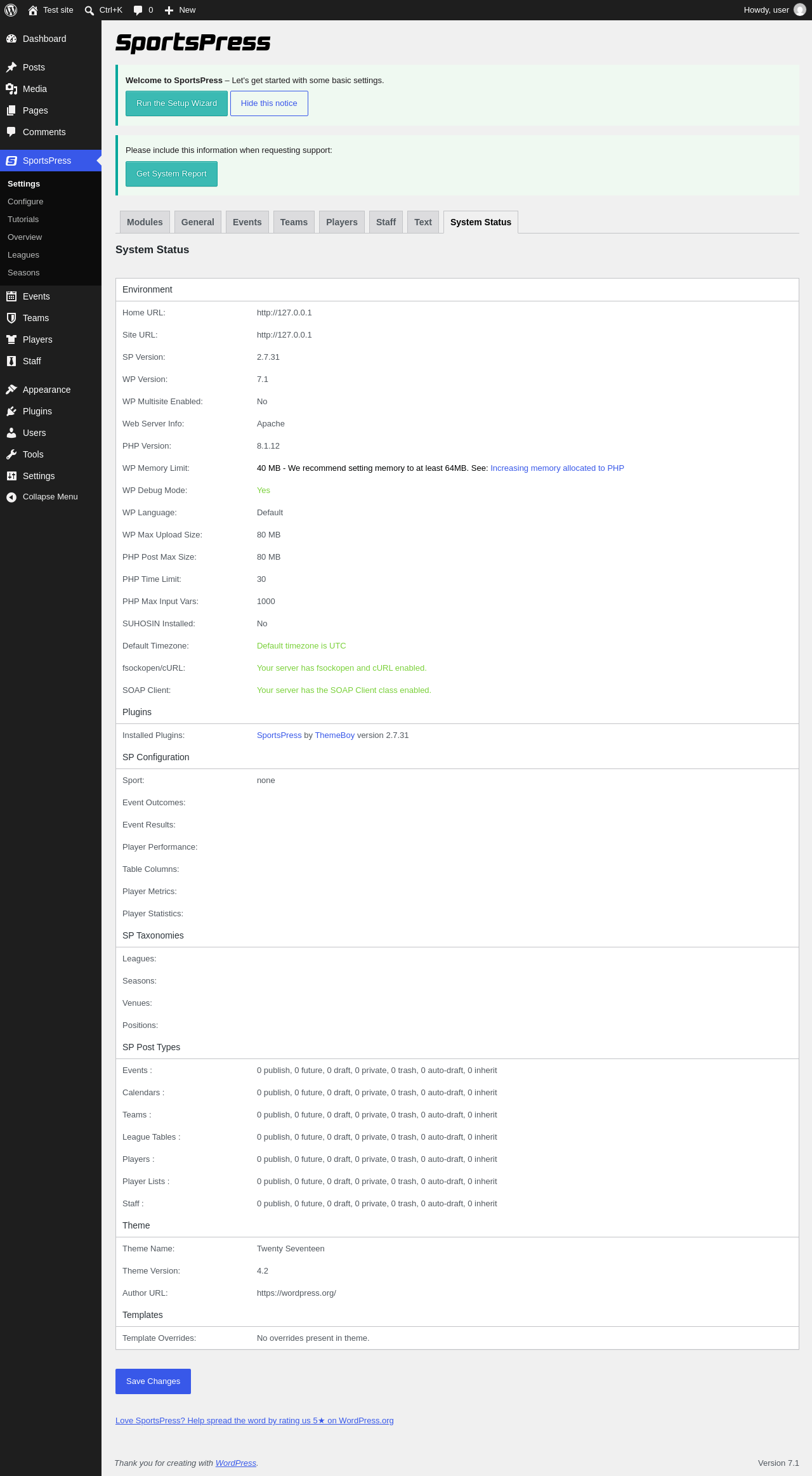
Task: Click the Posts pushpin icon
Action: 11,67
